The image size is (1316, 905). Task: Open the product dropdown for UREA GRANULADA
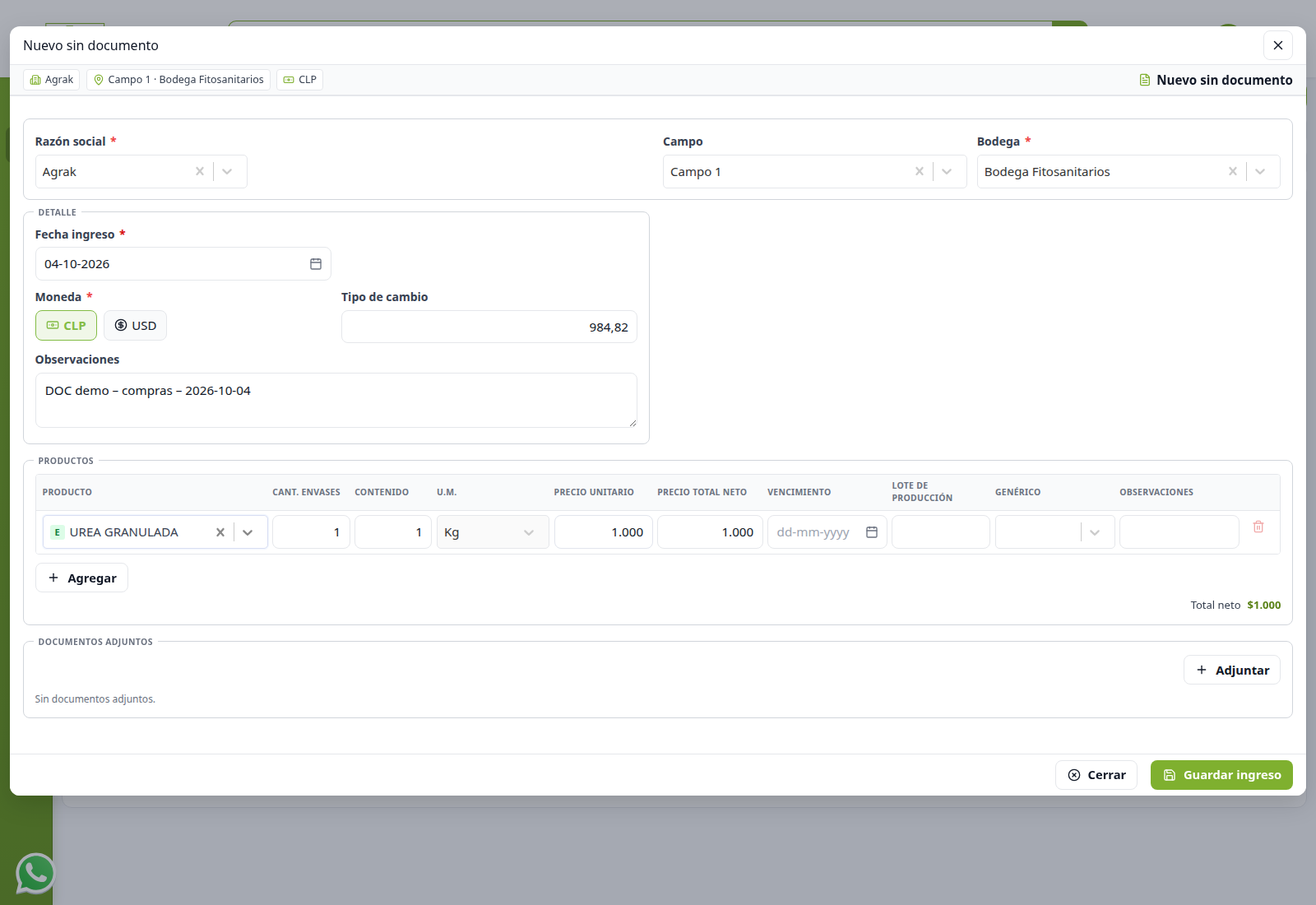[x=248, y=532]
